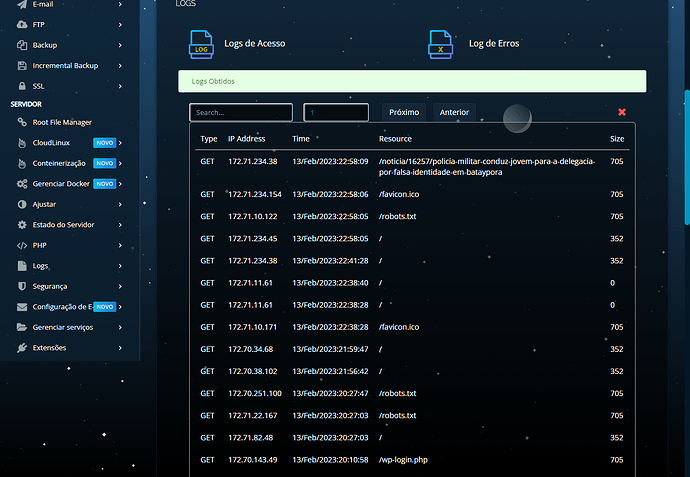Select IP address 172.71.82.48

(250, 437)
